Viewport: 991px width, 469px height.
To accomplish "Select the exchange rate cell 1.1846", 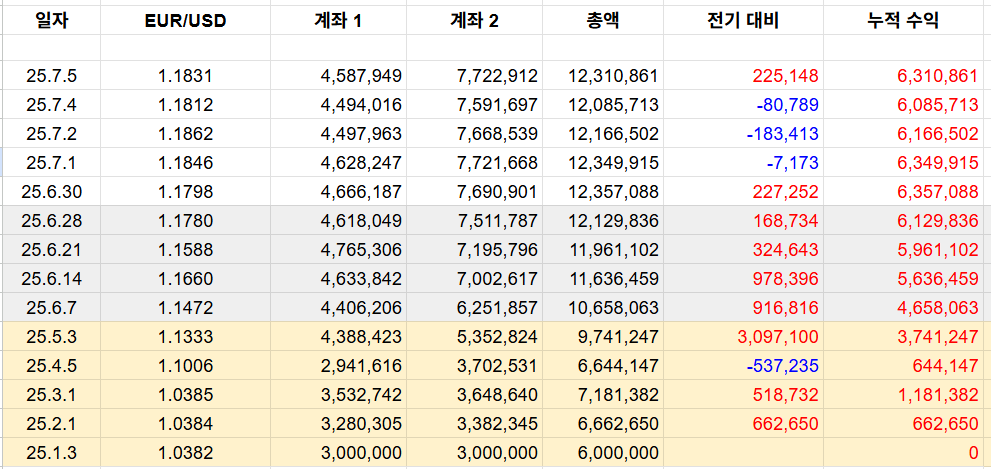I will click(185, 163).
